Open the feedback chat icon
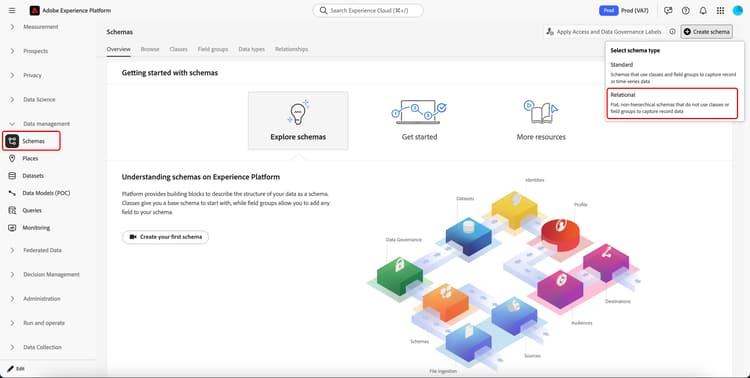The height and width of the screenshot is (378, 750). pyautogui.click(x=668, y=11)
